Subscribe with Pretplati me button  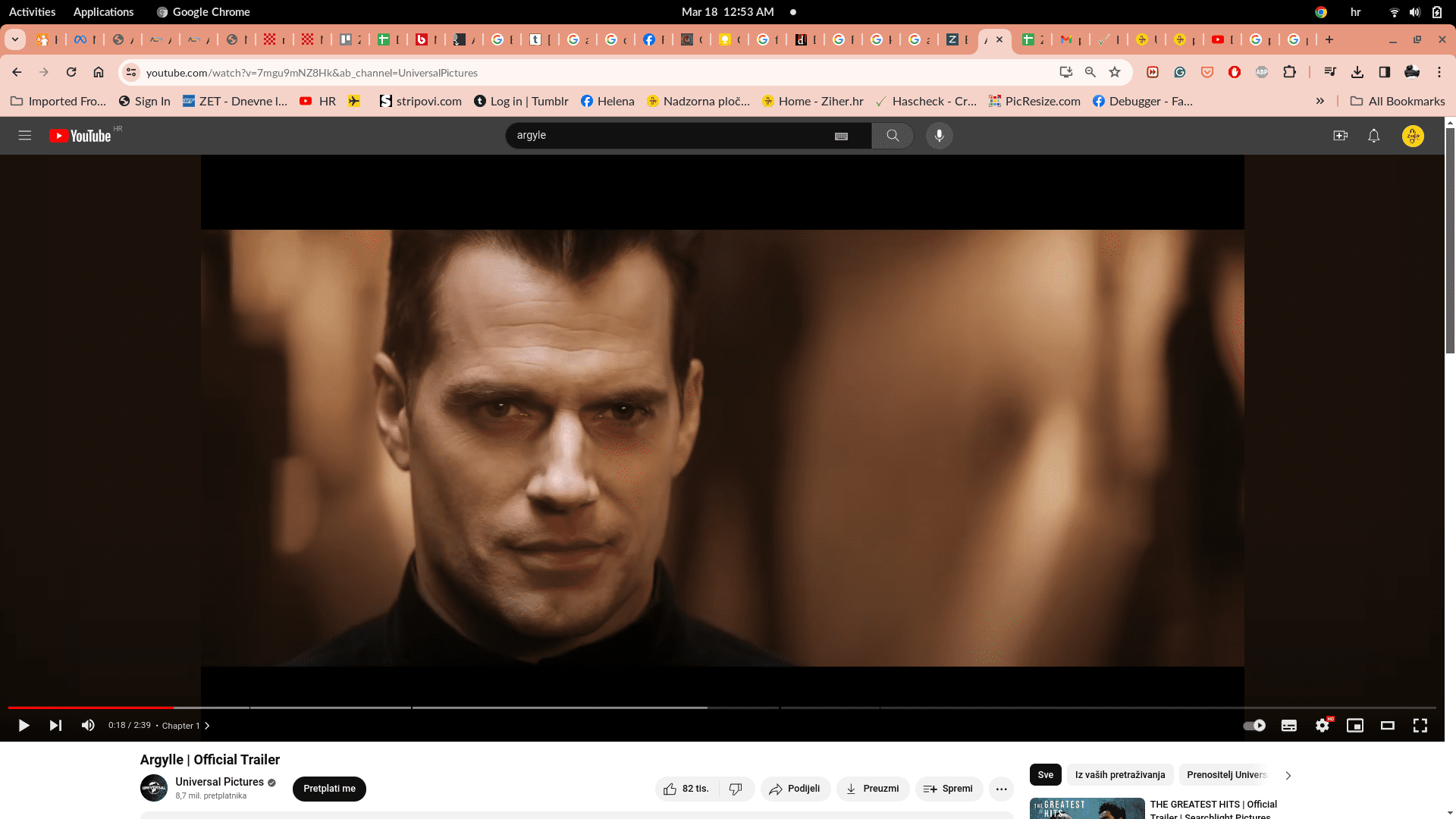[329, 789]
